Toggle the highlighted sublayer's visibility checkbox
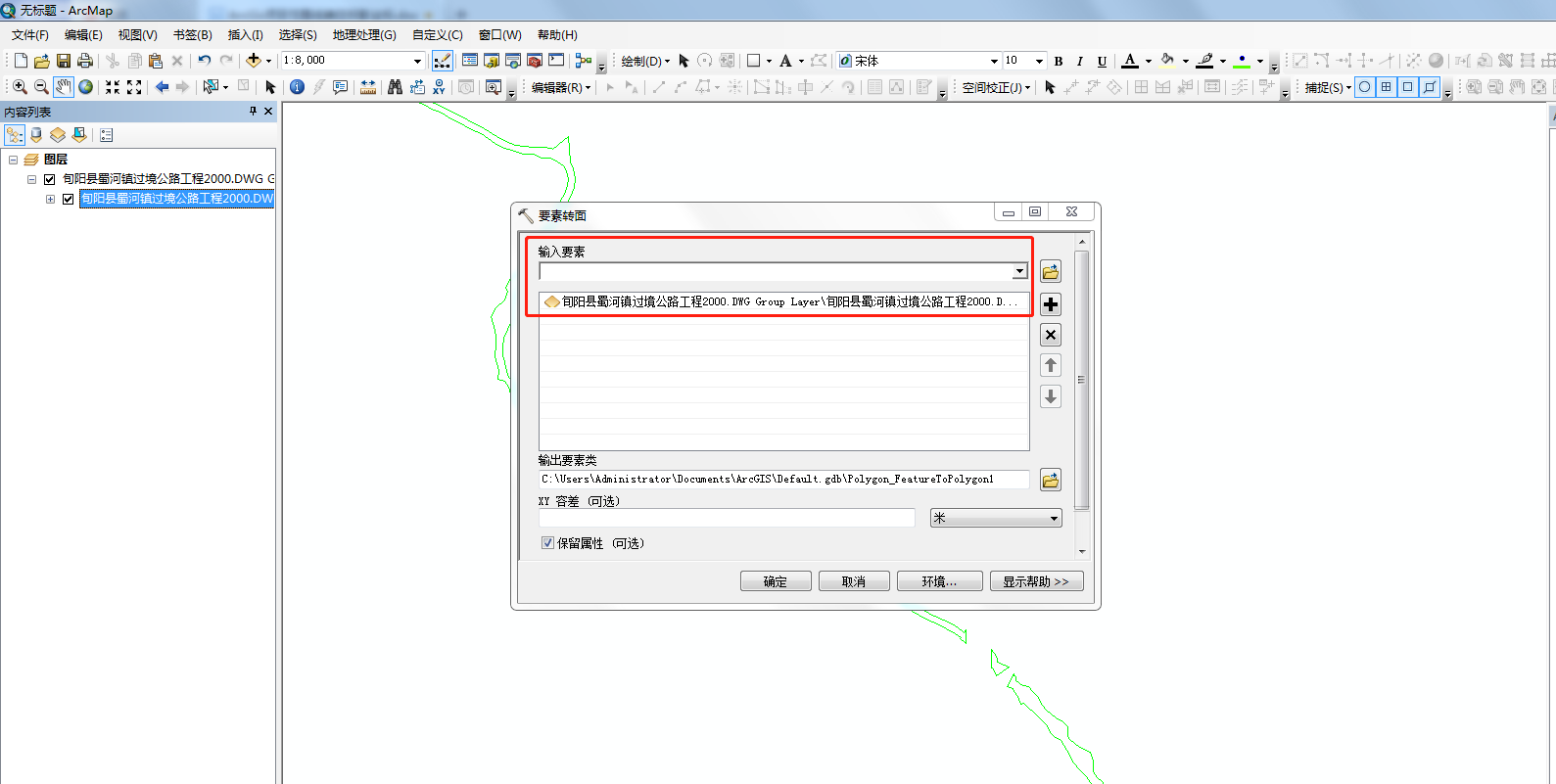Screen dimensions: 1556x784 [x=69, y=199]
